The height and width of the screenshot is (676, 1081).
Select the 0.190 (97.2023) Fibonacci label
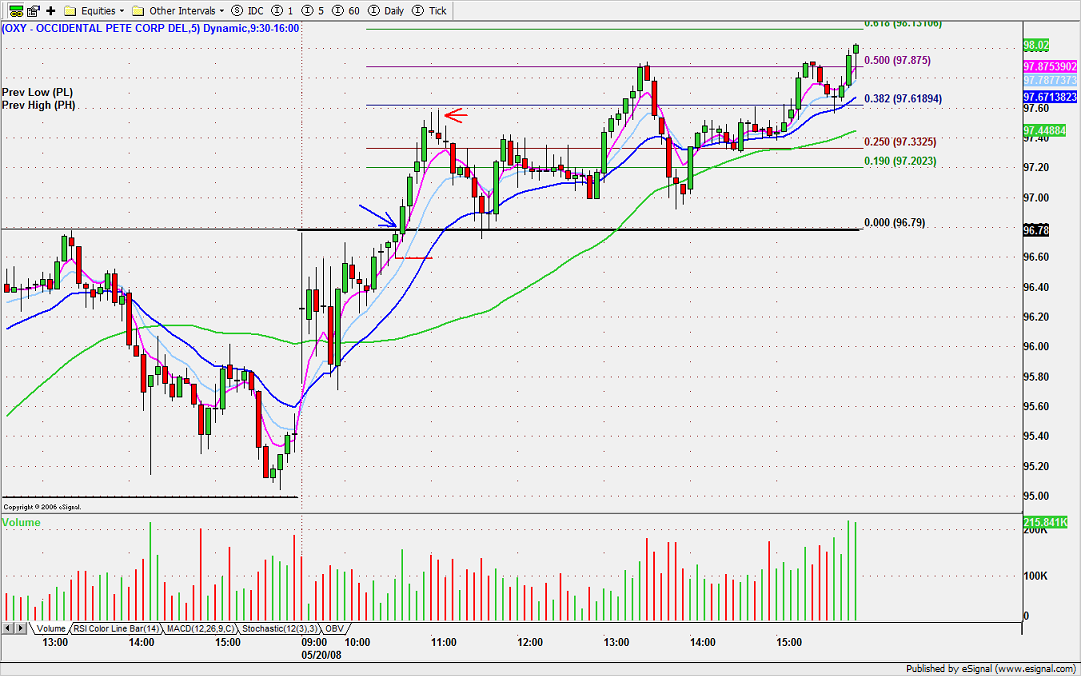tap(900, 161)
